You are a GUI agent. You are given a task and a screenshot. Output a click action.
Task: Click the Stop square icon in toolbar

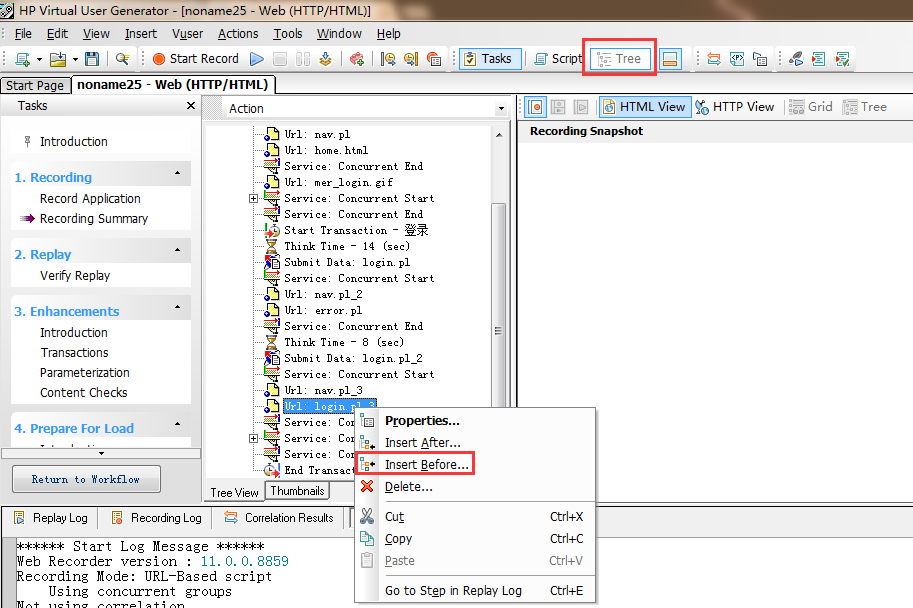pyautogui.click(x=280, y=59)
